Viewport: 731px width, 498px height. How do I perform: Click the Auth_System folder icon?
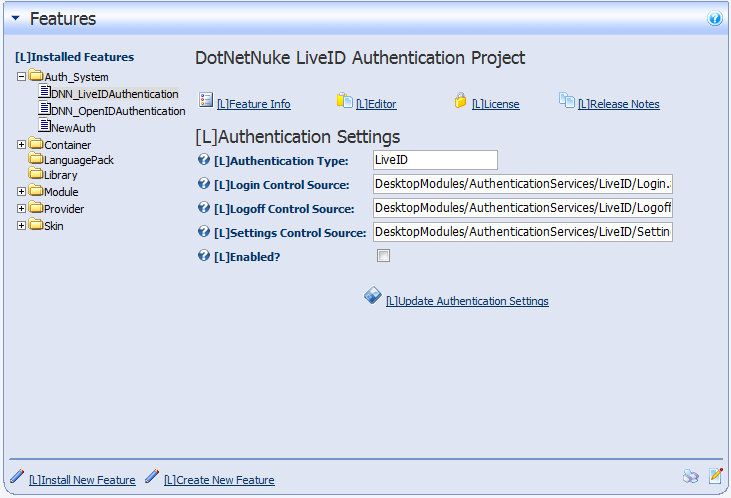[x=35, y=75]
